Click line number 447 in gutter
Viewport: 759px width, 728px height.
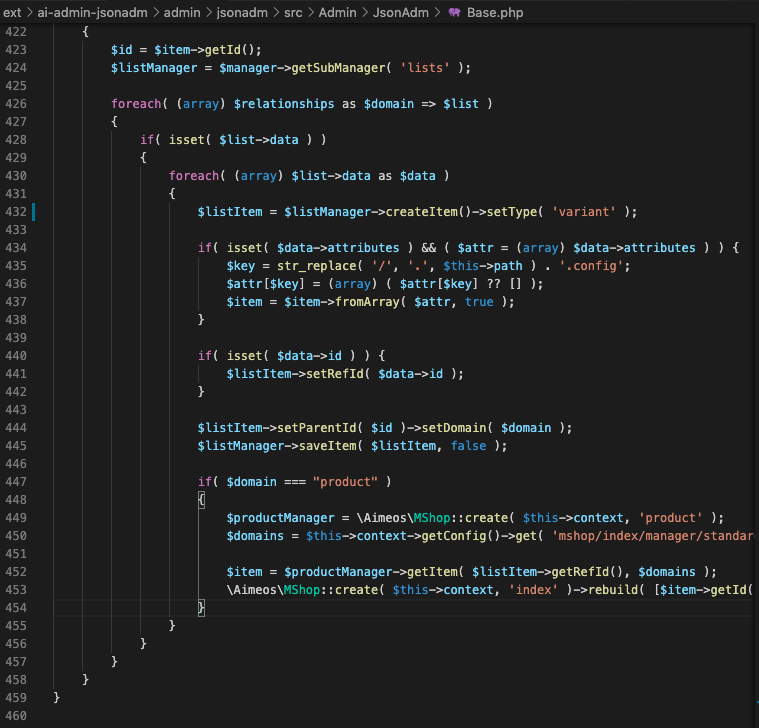click(x=16, y=482)
